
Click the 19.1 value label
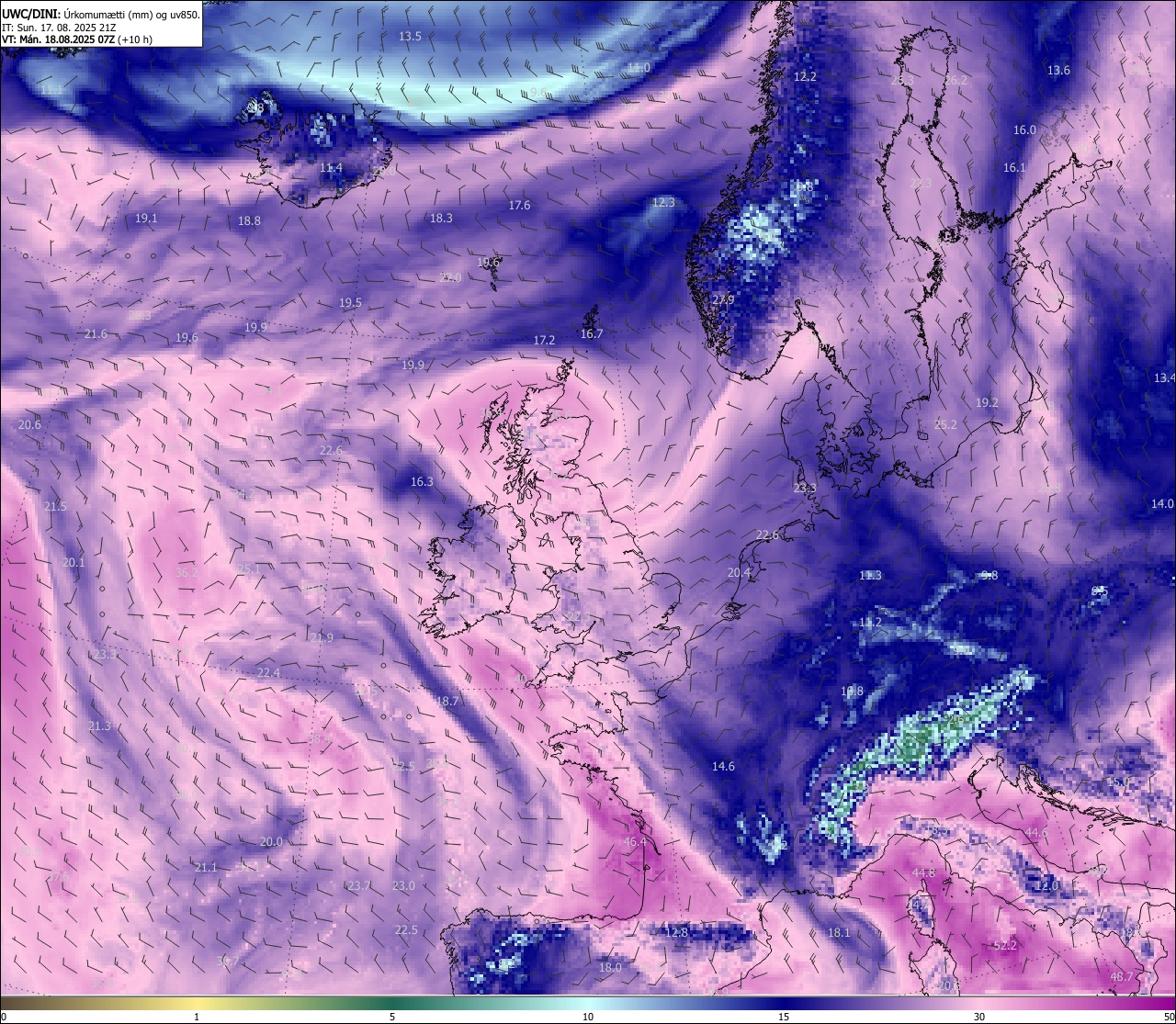click(x=146, y=218)
